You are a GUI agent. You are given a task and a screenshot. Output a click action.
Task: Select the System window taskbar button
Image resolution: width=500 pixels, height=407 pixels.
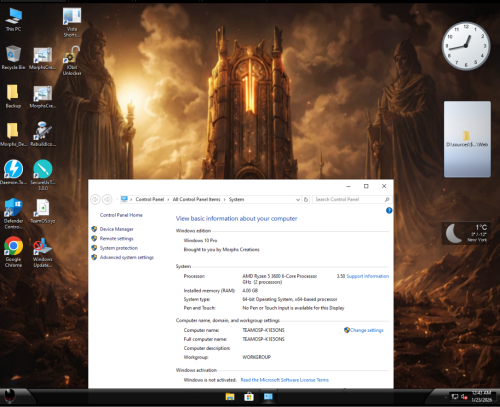268,397
